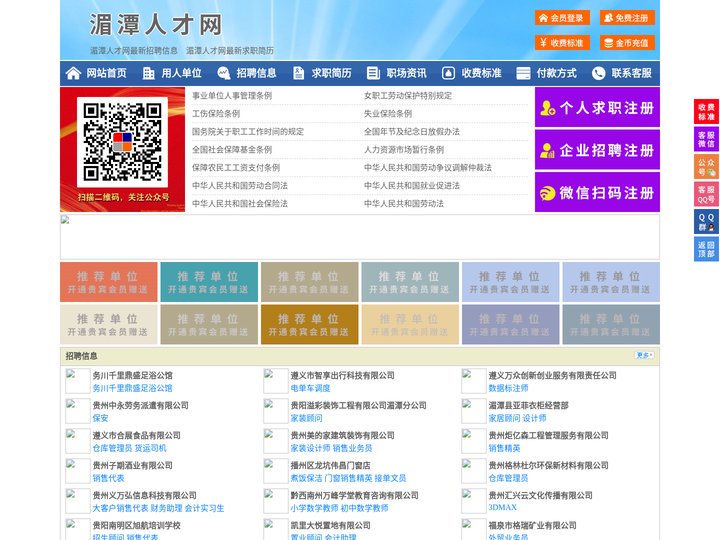Click the card icon beside 付款方式
This screenshot has width=720, height=540.
coord(523,73)
